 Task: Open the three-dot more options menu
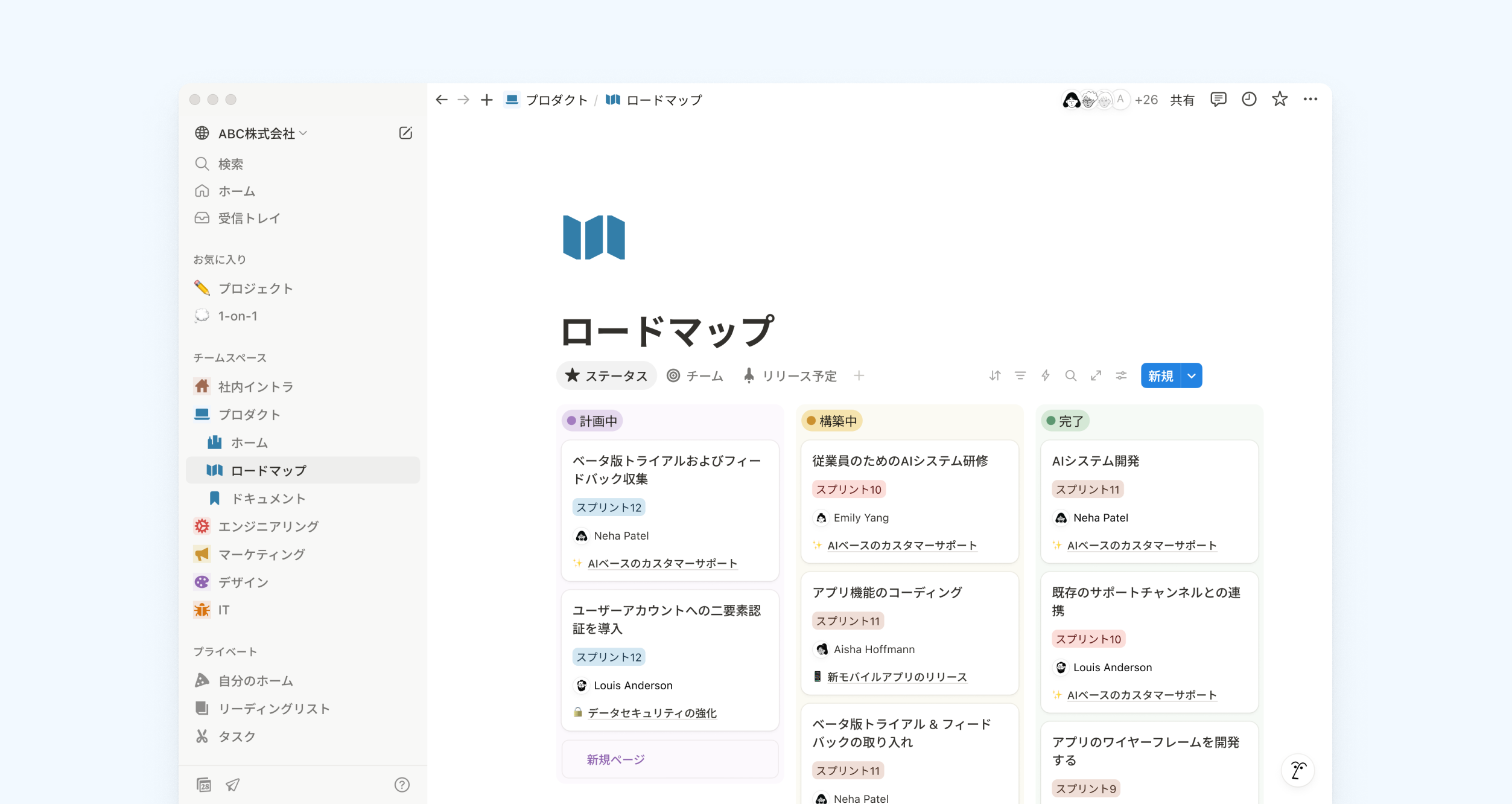tap(1310, 100)
